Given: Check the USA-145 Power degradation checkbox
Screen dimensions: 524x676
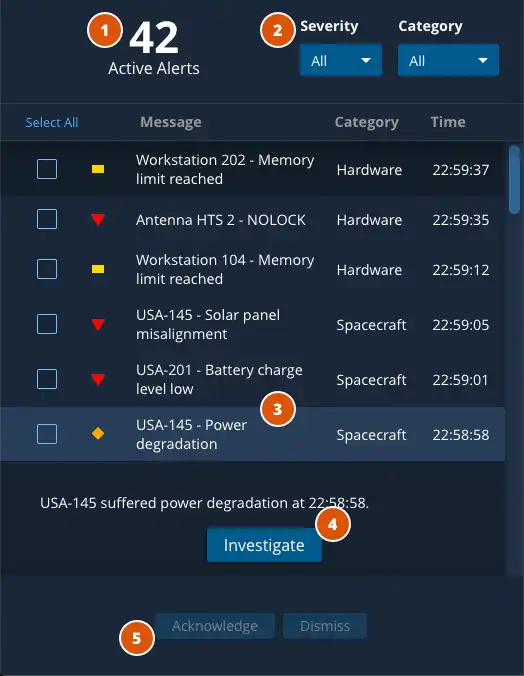Looking at the screenshot, I should tap(47, 434).
